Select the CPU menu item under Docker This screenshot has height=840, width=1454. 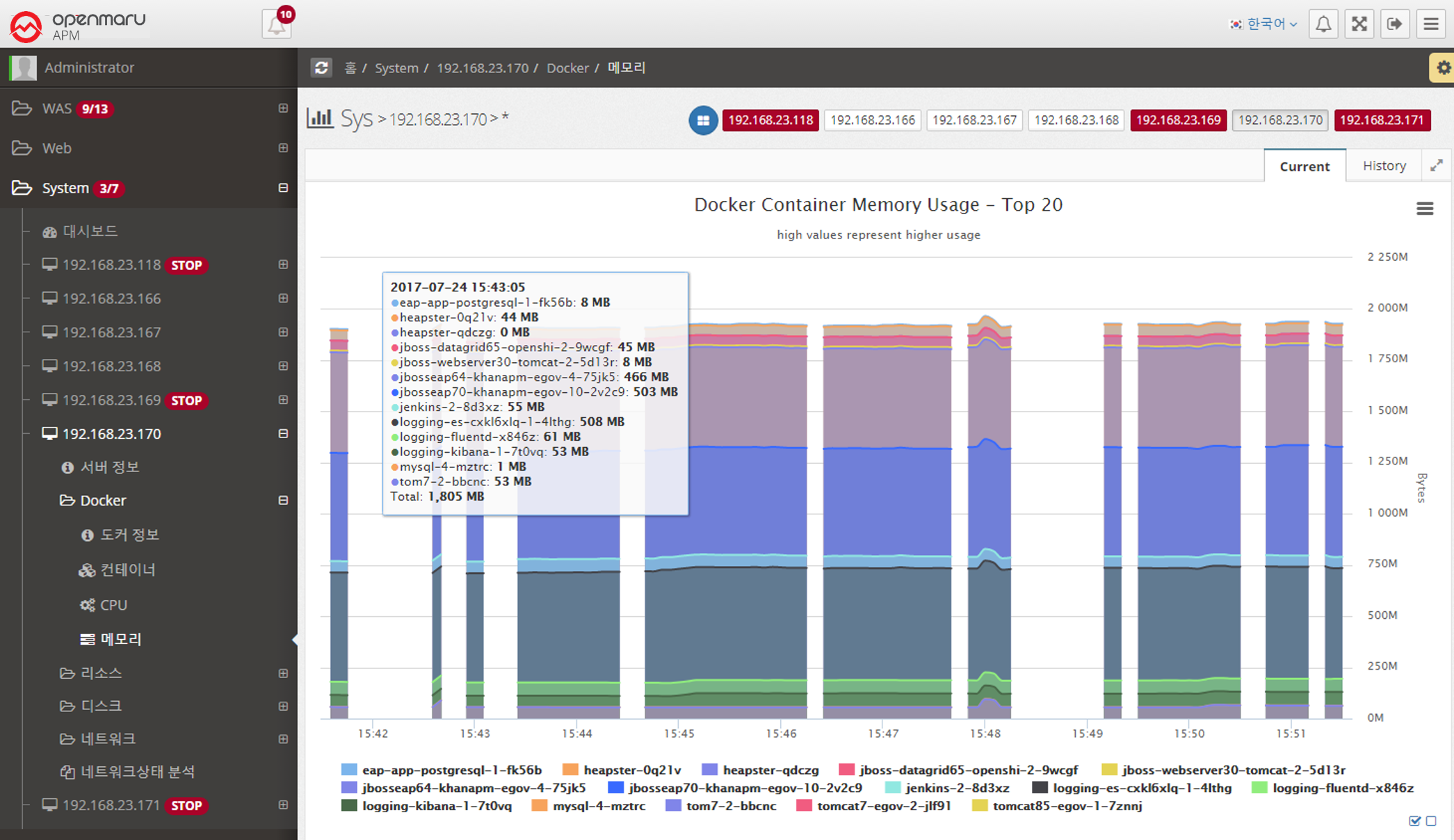click(113, 605)
